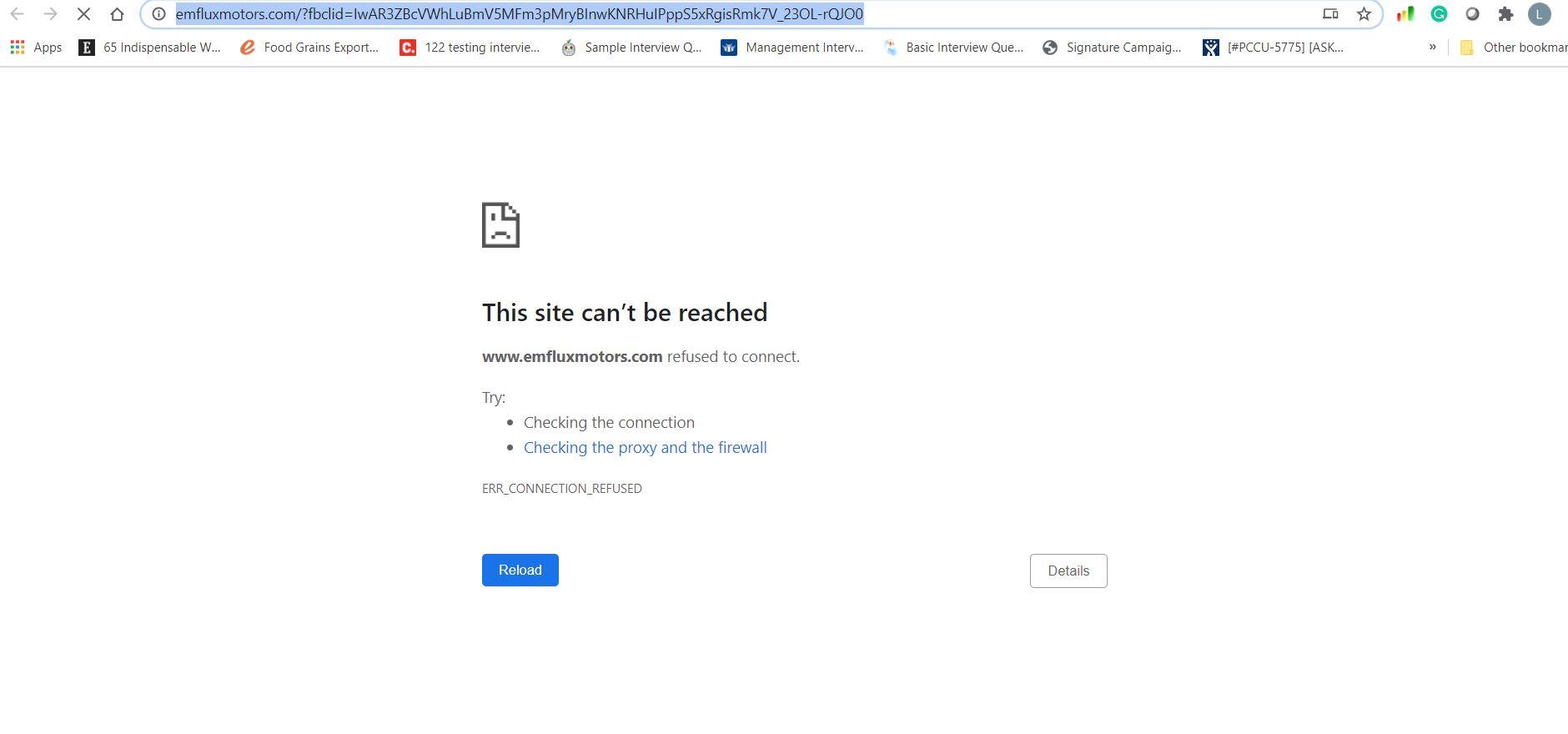
Task: Bookmark this page with the star icon
Action: pyautogui.click(x=1364, y=14)
